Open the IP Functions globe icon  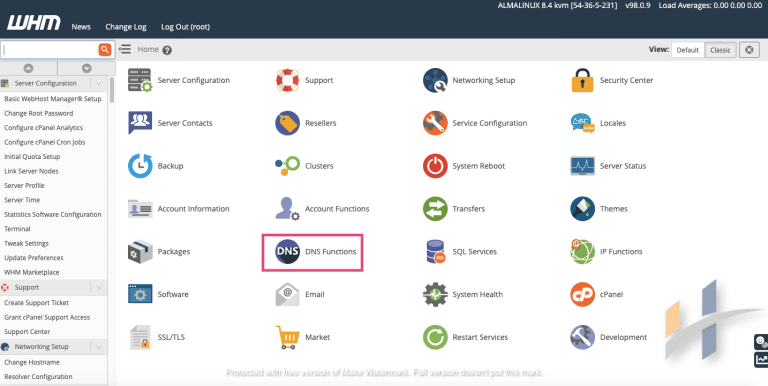[582, 252]
